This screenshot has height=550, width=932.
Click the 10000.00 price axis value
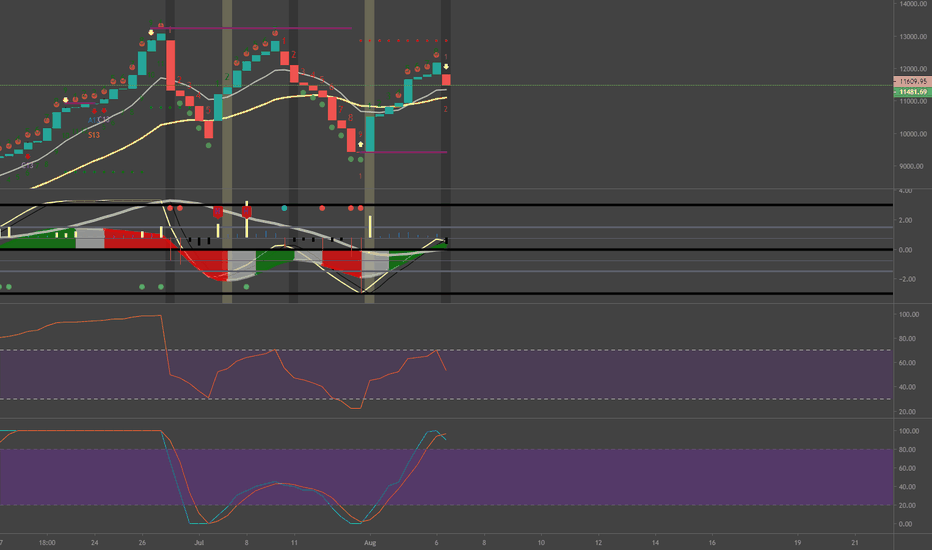(x=913, y=134)
